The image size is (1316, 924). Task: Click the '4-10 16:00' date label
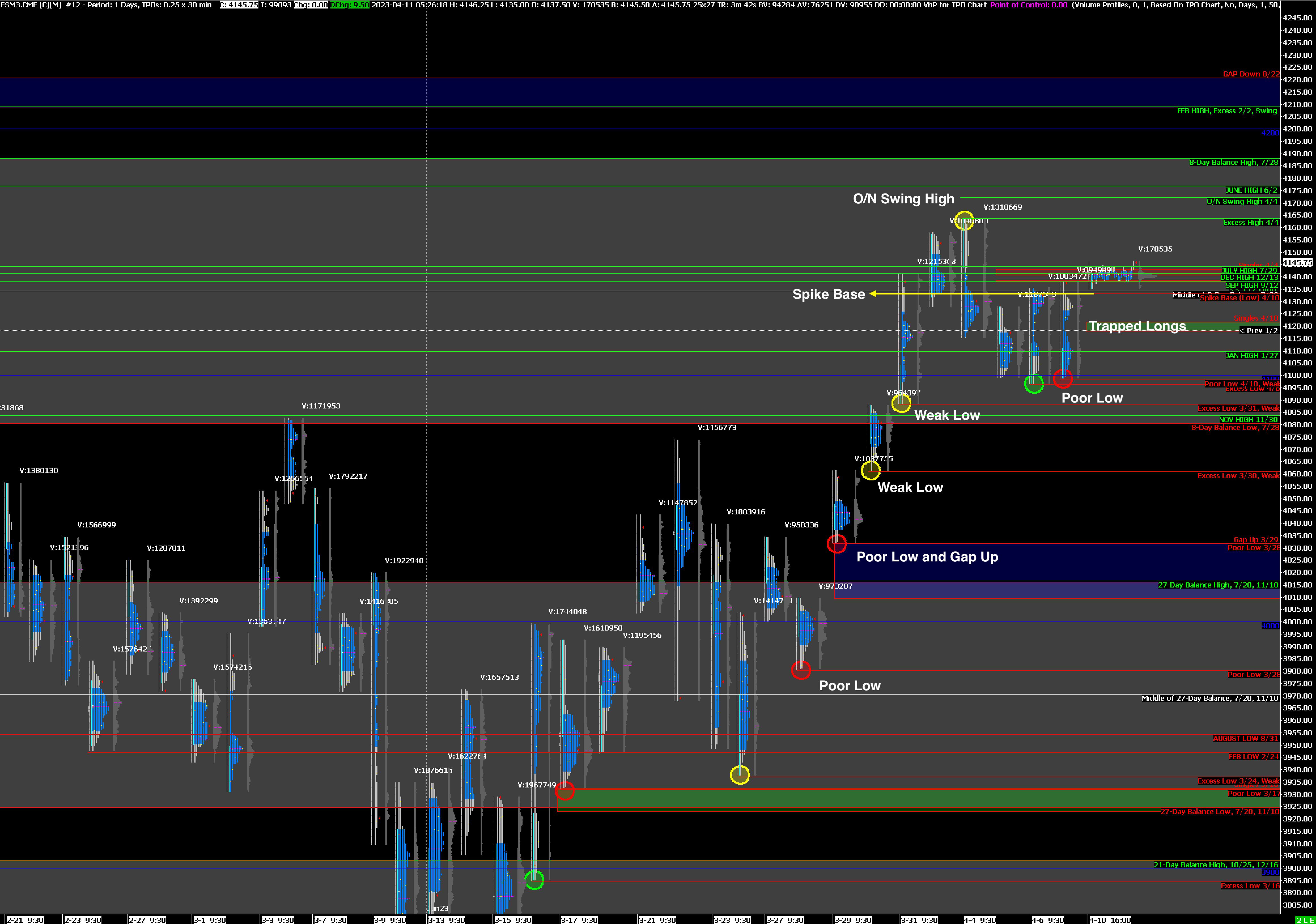1110,920
